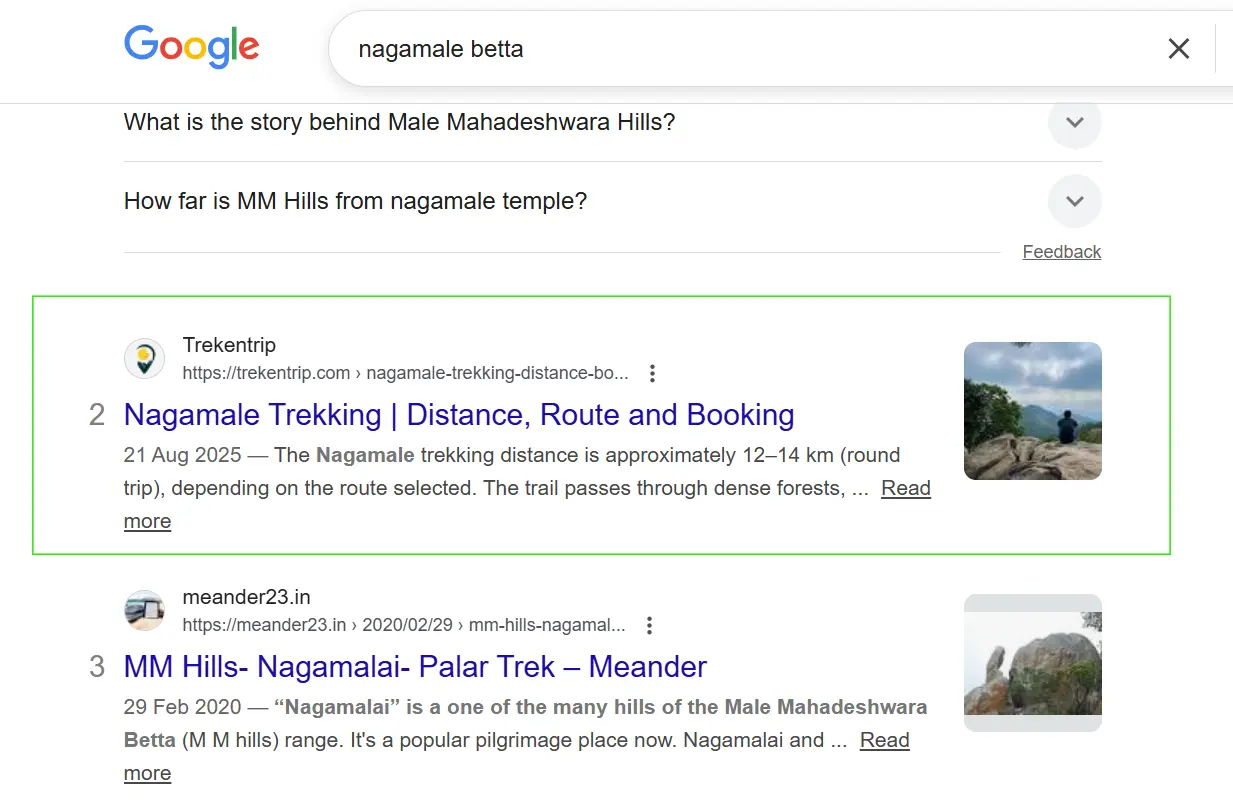Image resolution: width=1233 pixels, height=802 pixels.
Task: Open 'MM Hills- Nagamalai- Palar Trek – Meander' result
Action: coord(415,666)
